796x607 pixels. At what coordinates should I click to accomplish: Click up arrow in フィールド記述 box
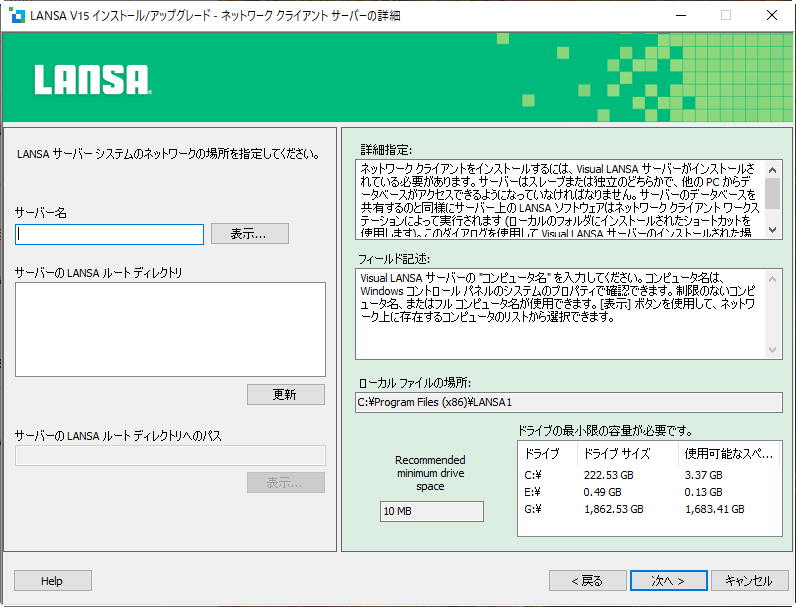(772, 279)
